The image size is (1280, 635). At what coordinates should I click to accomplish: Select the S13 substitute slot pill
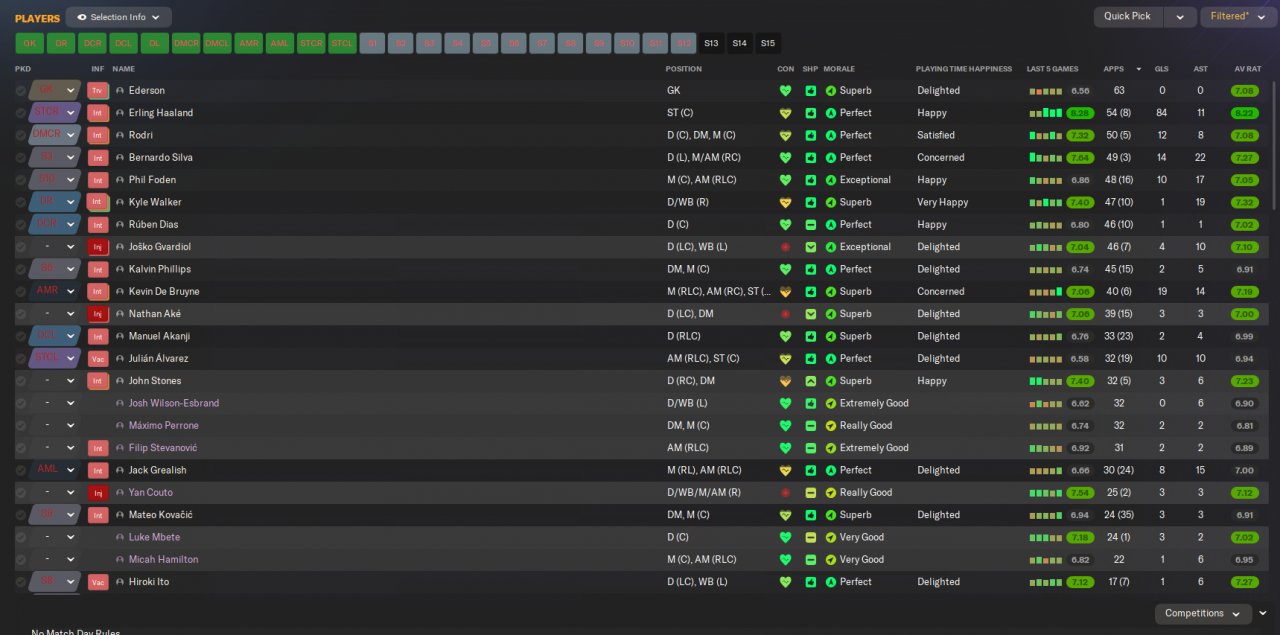pos(711,43)
